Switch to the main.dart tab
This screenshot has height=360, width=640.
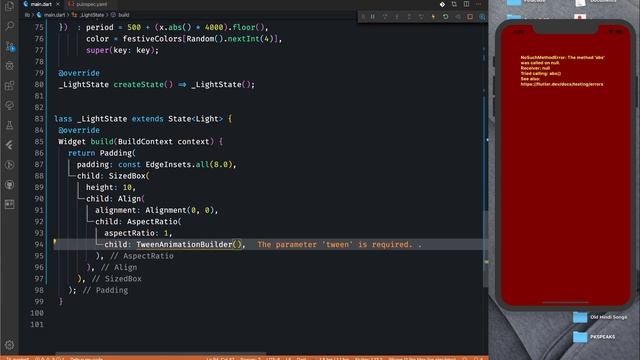click(40, 4)
